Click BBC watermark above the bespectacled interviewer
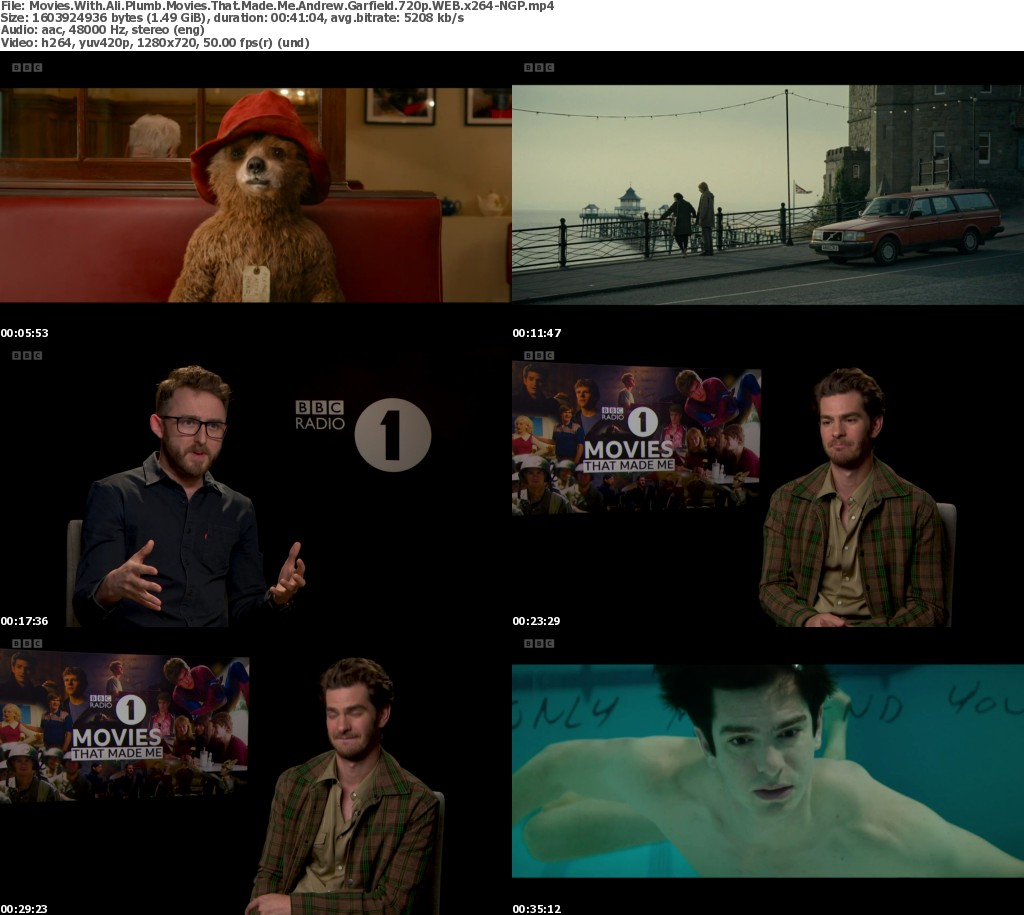This screenshot has height=915, width=1024. pos(26,355)
